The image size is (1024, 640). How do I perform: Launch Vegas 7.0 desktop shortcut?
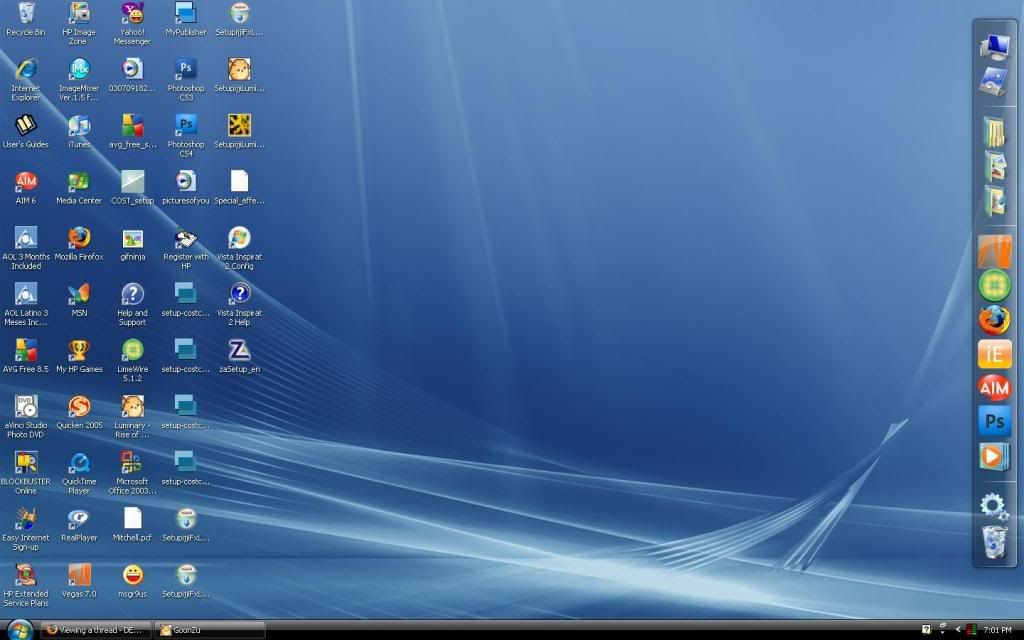[x=79, y=581]
